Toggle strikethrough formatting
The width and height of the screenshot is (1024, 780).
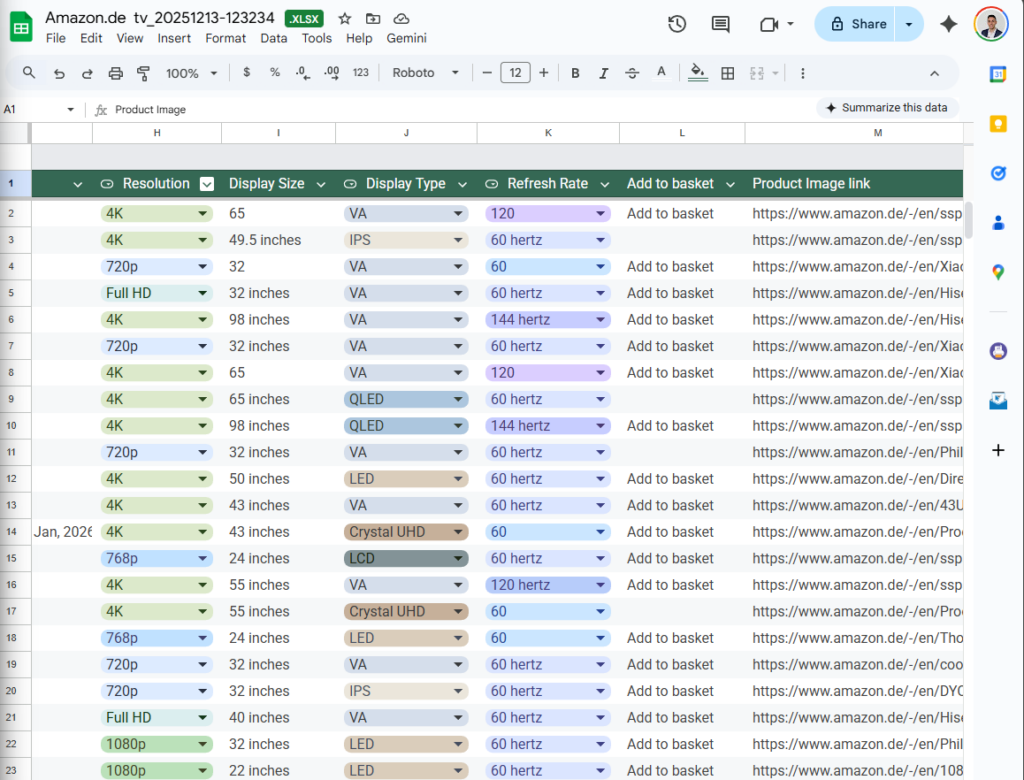(x=632, y=73)
